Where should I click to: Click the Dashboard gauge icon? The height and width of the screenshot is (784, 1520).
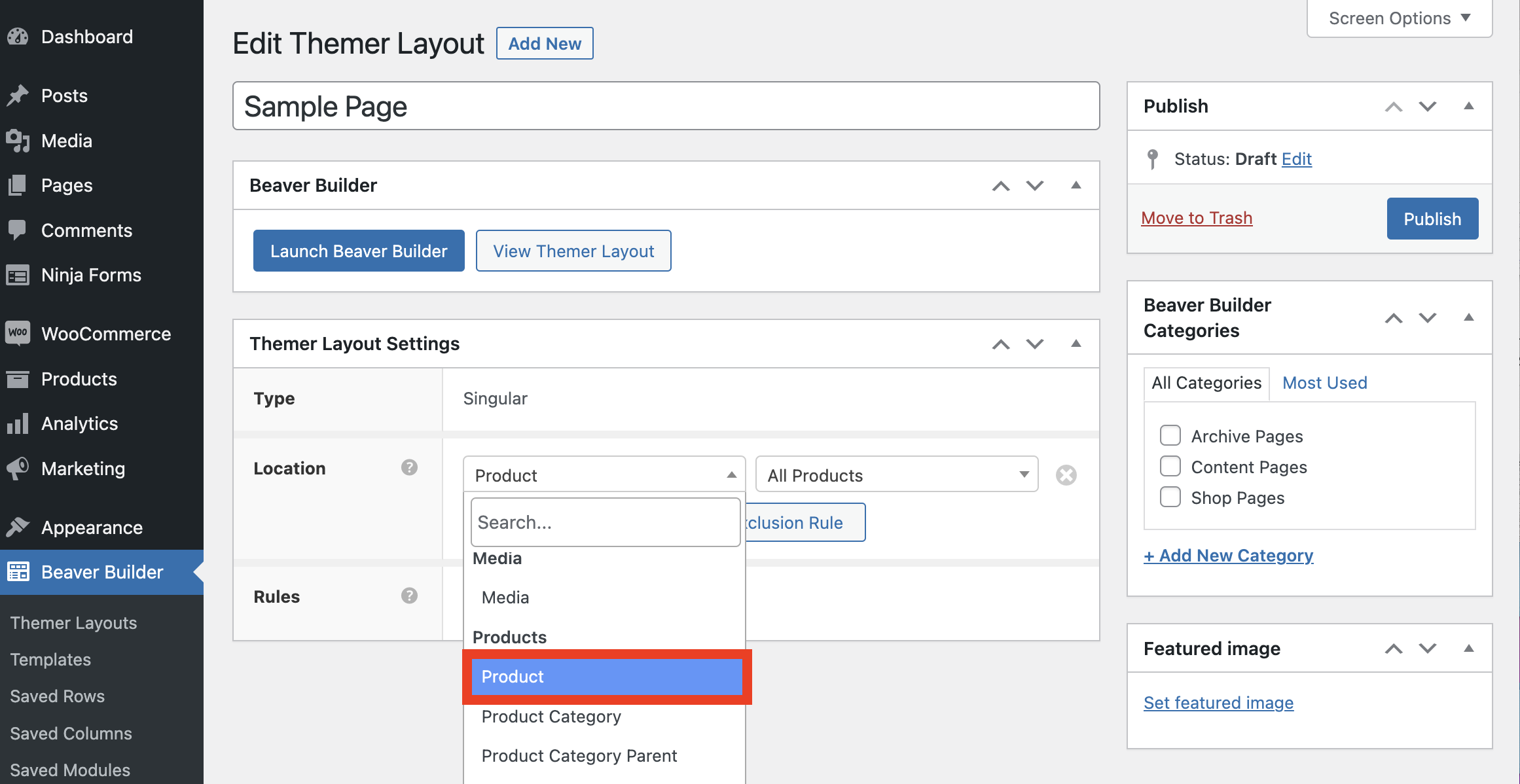[18, 37]
